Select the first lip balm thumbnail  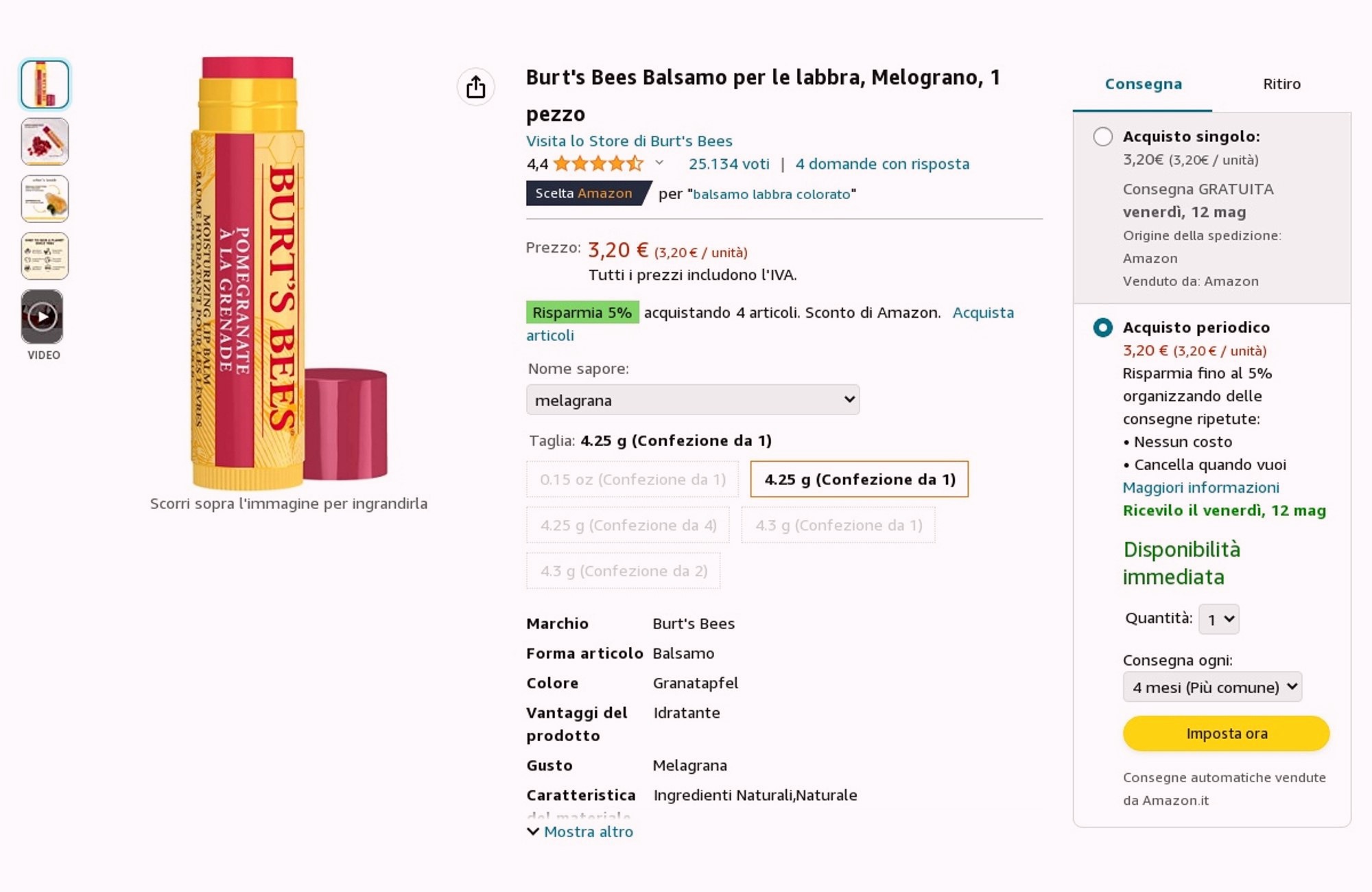click(x=45, y=84)
